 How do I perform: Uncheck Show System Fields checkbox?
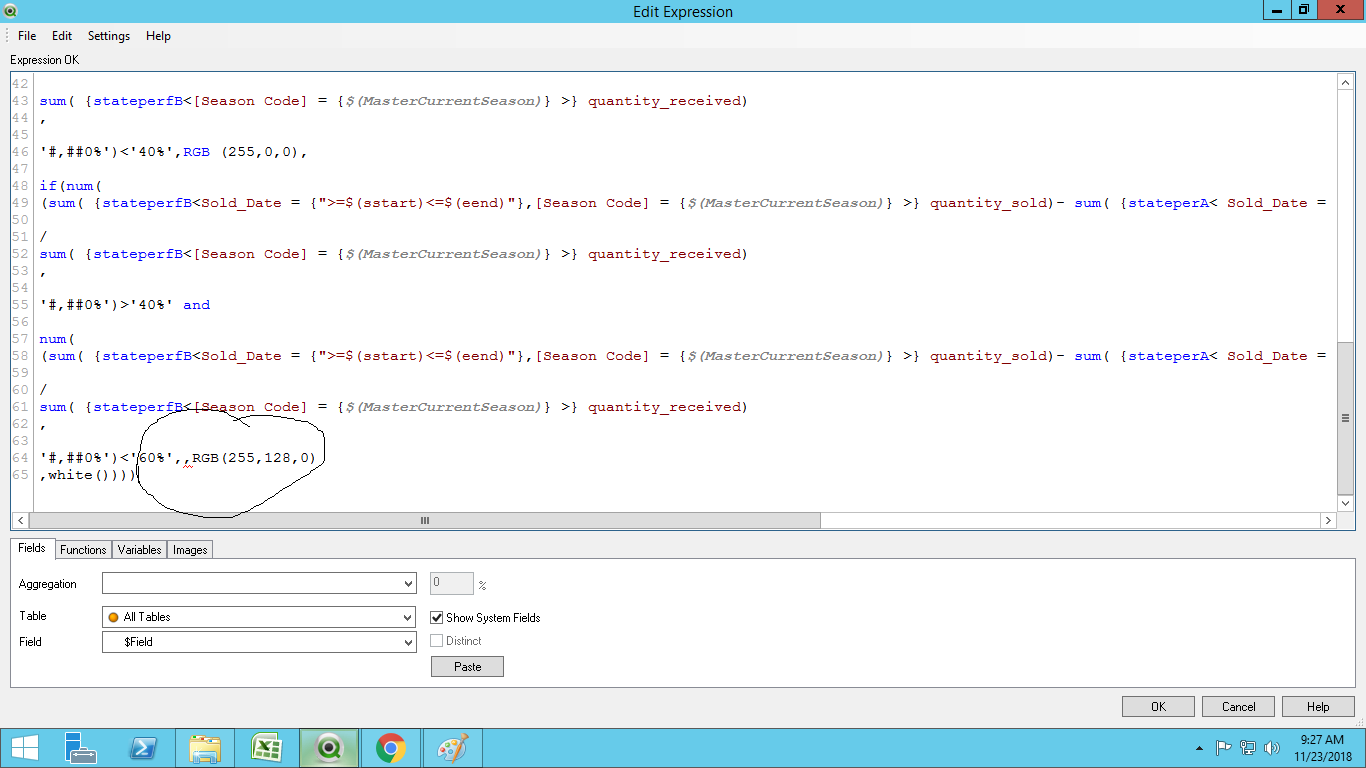(x=437, y=618)
